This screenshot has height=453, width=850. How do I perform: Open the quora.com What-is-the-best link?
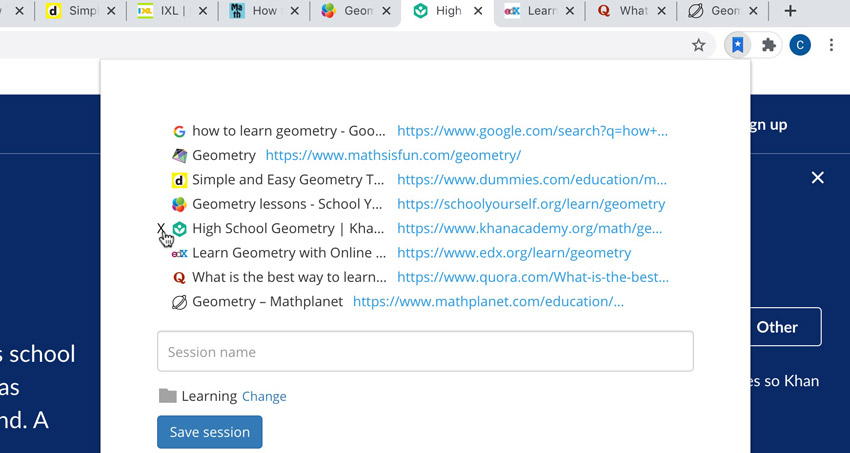click(x=533, y=277)
